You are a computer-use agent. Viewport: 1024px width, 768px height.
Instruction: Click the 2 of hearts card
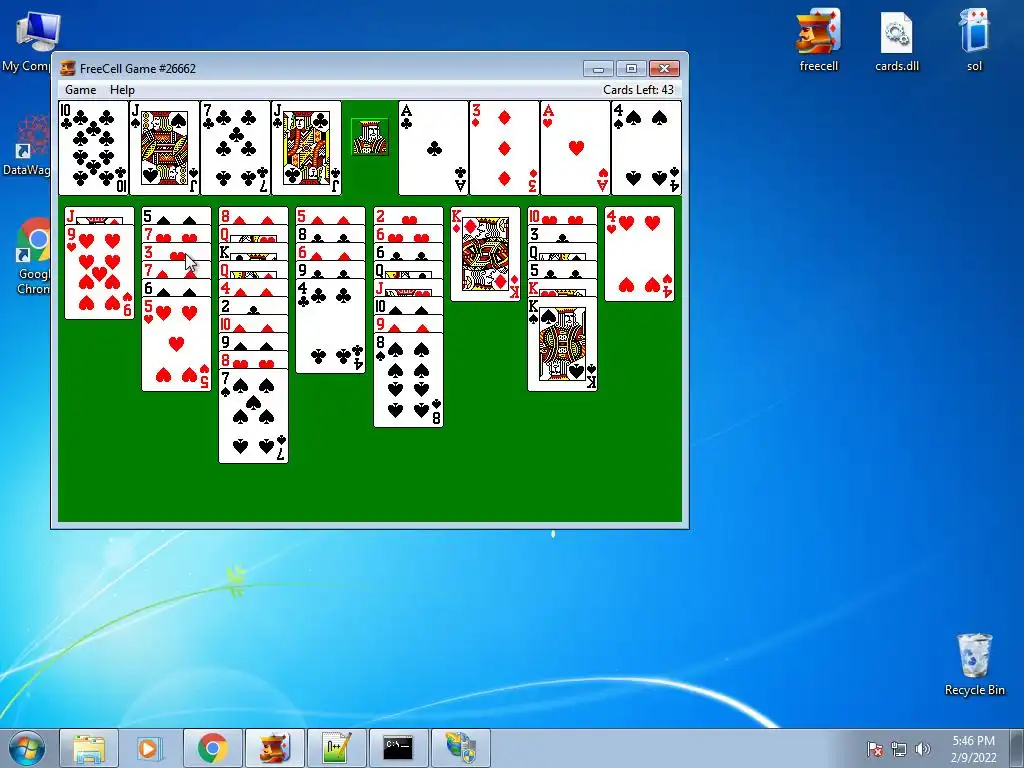pyautogui.click(x=408, y=216)
